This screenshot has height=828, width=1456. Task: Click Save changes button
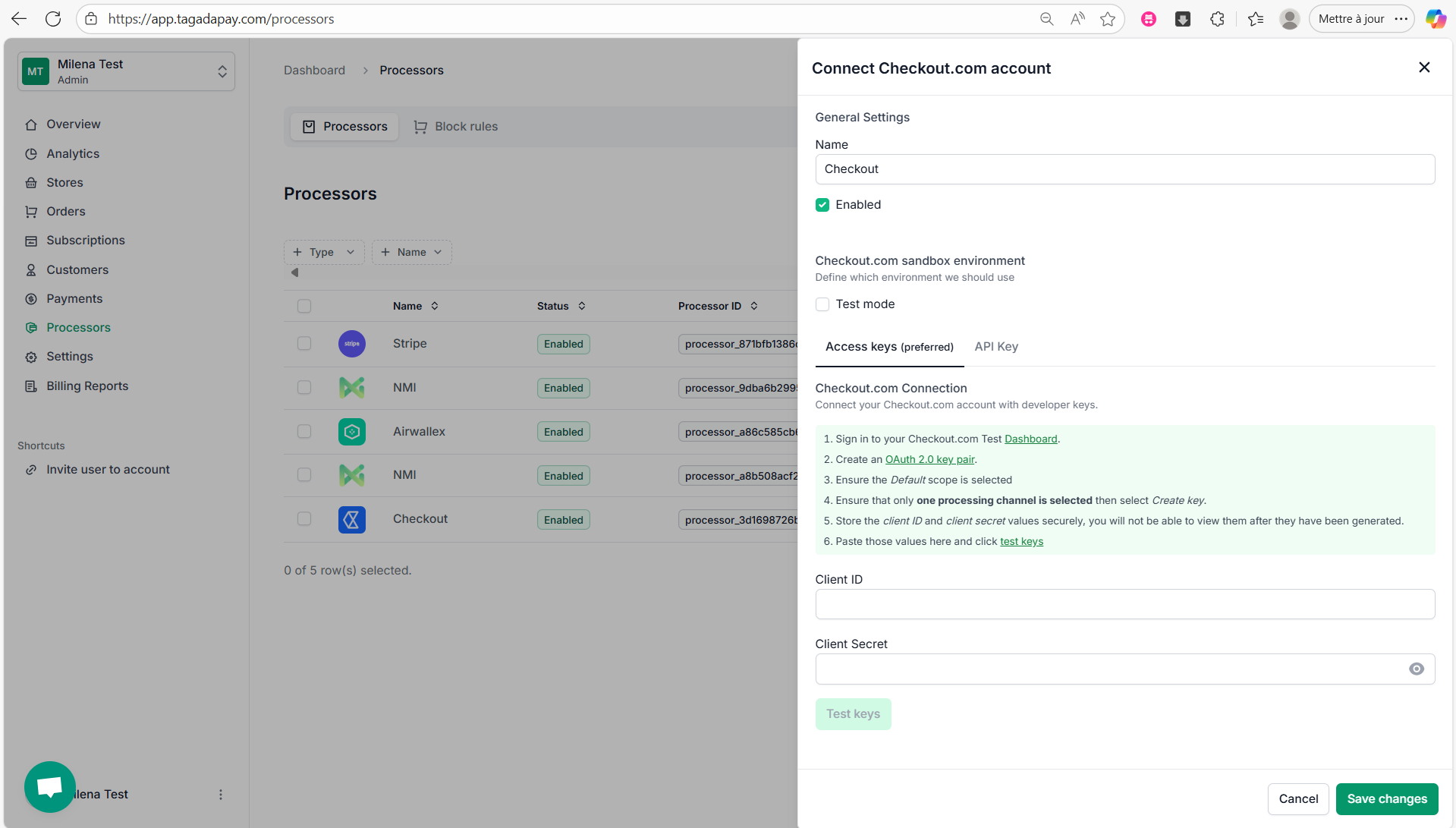[x=1387, y=799]
